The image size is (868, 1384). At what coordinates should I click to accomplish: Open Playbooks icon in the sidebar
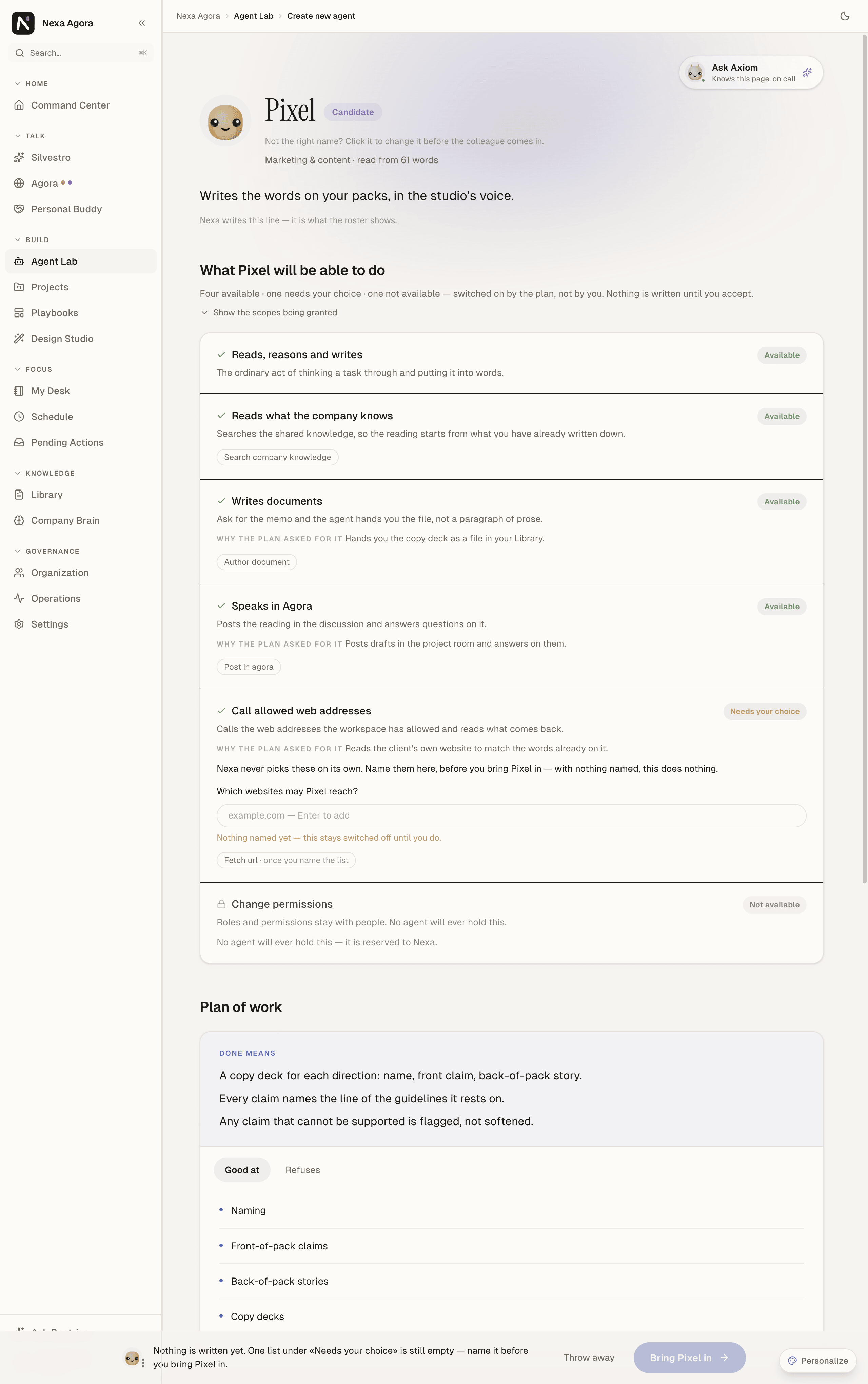(x=19, y=313)
